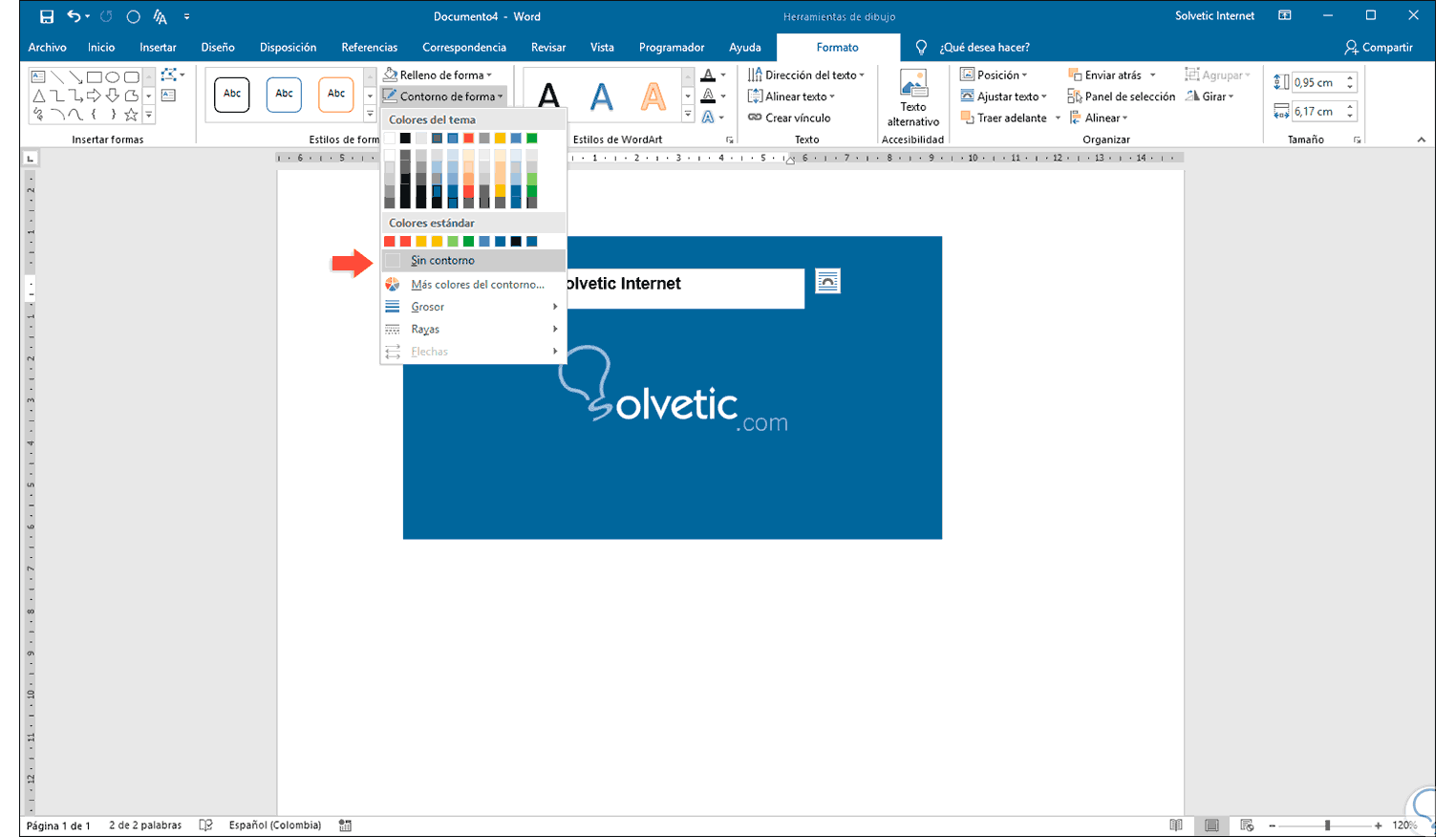The image size is (1456, 837).
Task: Pick the left brace shape
Action: (x=95, y=115)
